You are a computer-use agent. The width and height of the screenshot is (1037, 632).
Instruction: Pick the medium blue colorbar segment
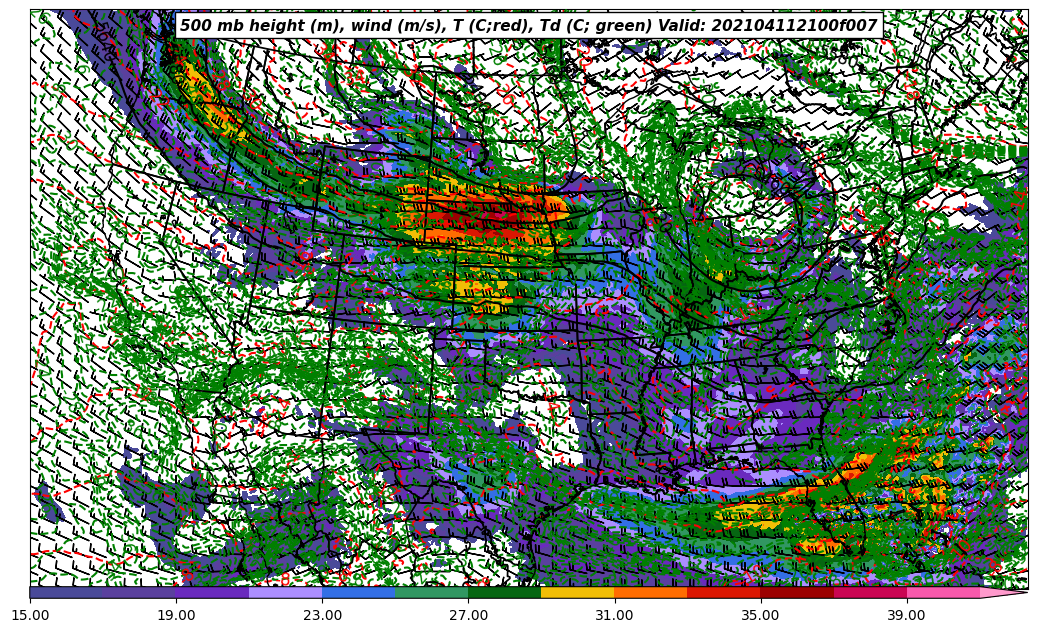358,592
